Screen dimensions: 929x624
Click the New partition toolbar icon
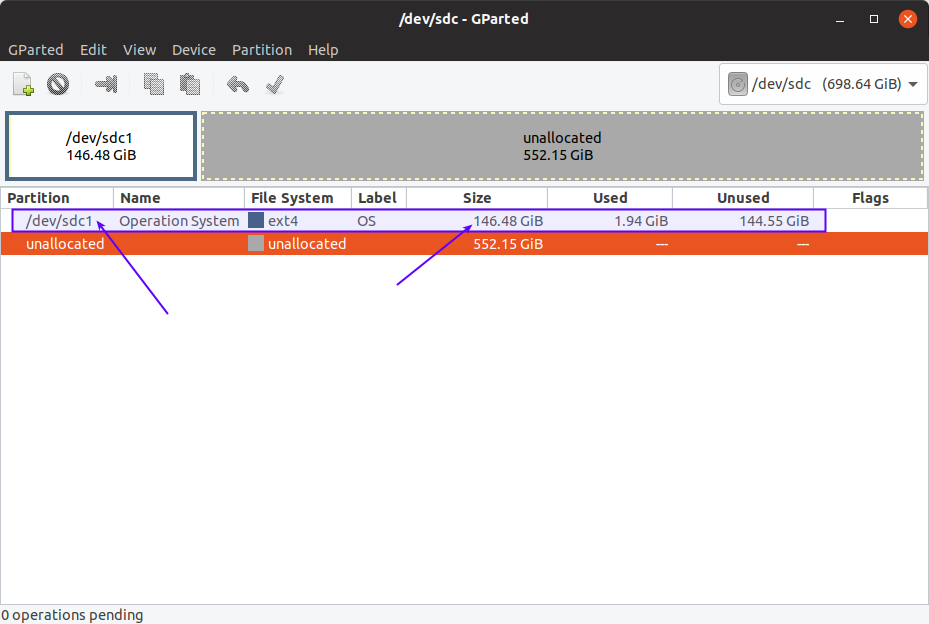tap(23, 85)
